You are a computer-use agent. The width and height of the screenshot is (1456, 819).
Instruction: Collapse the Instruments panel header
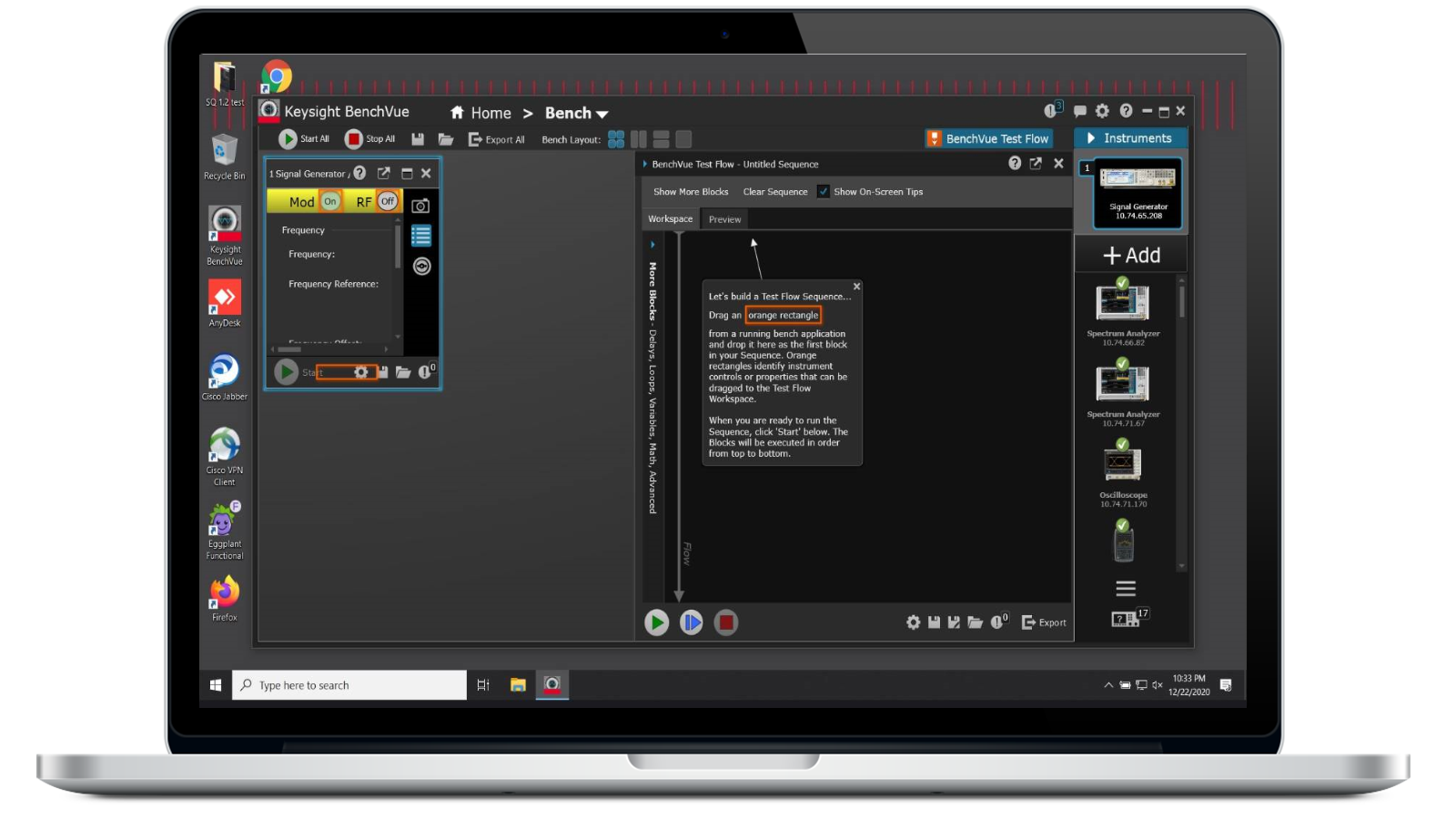(x=1131, y=138)
